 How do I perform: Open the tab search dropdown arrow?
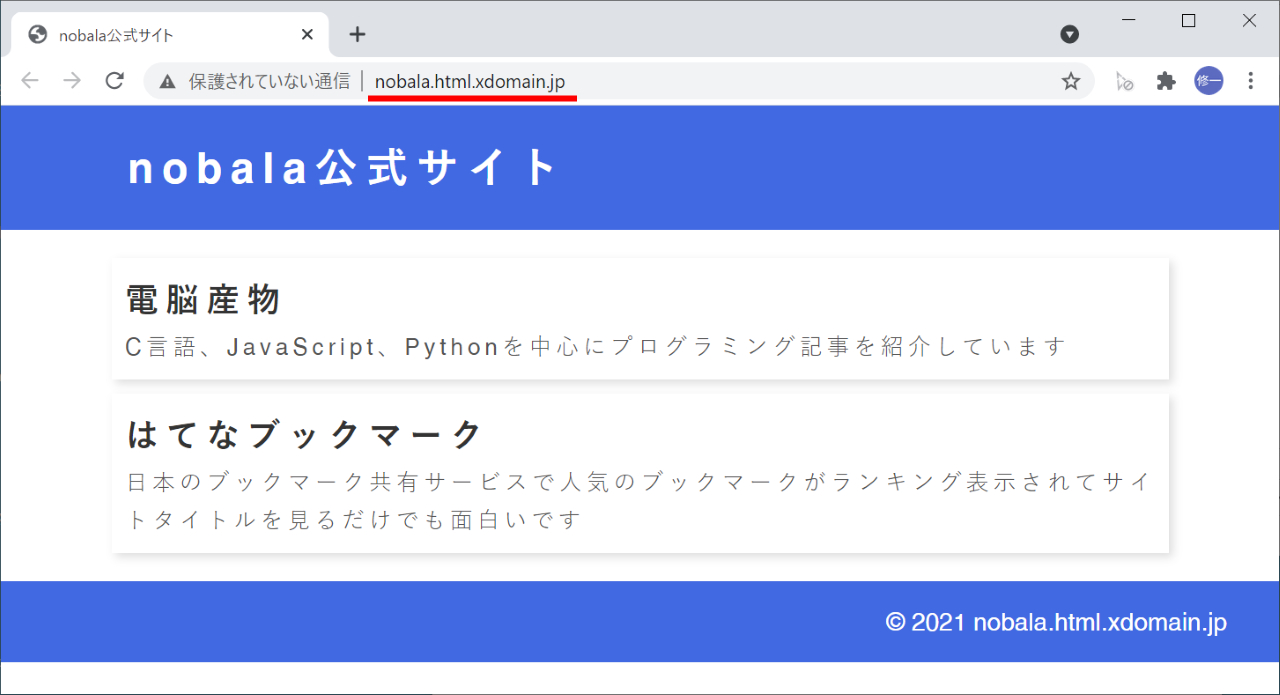(x=1070, y=35)
